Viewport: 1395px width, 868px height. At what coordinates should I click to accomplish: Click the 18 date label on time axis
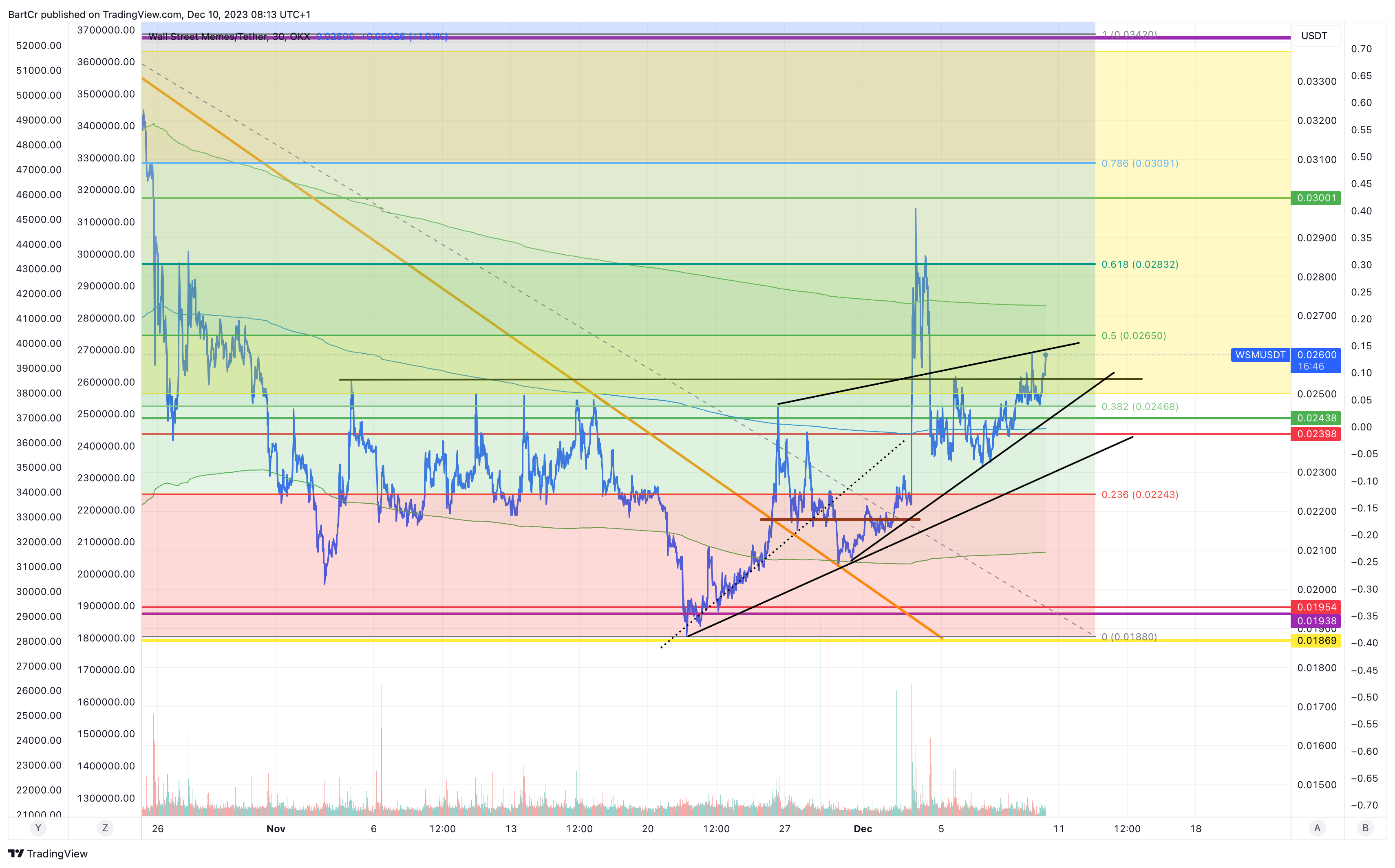(x=1196, y=829)
